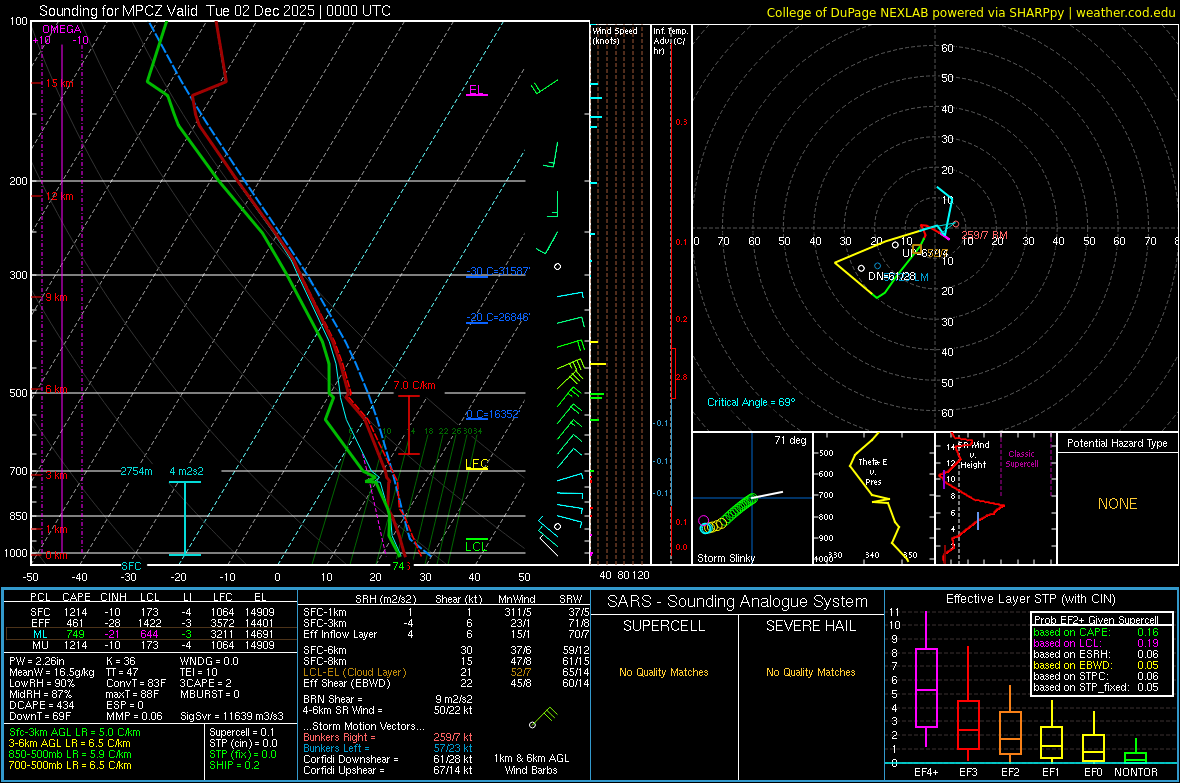Click the green "LCL" marker on the skew-T
This screenshot has height=783, width=1180.
tap(476, 547)
